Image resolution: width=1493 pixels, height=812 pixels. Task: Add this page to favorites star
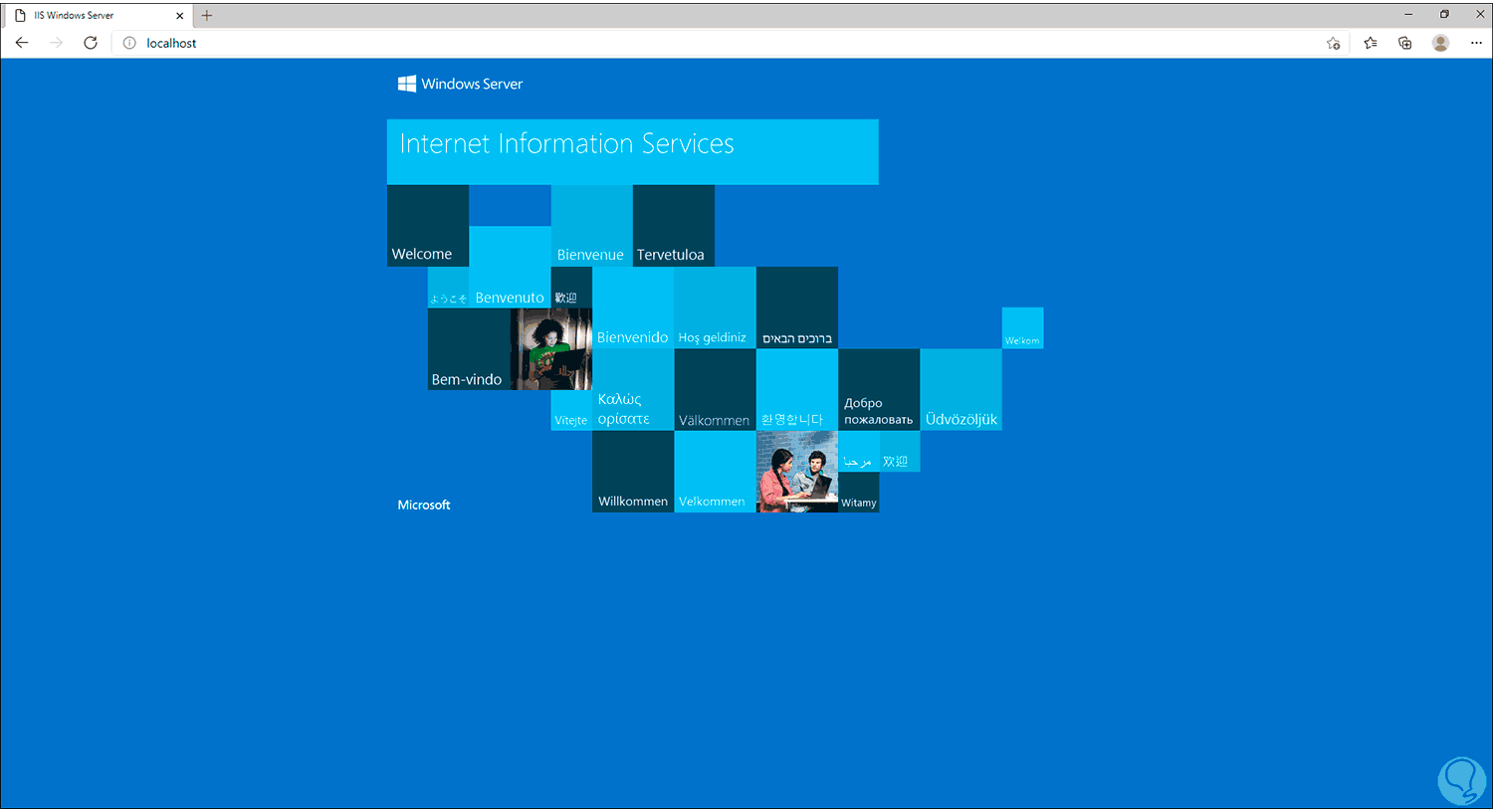pyautogui.click(x=1334, y=43)
